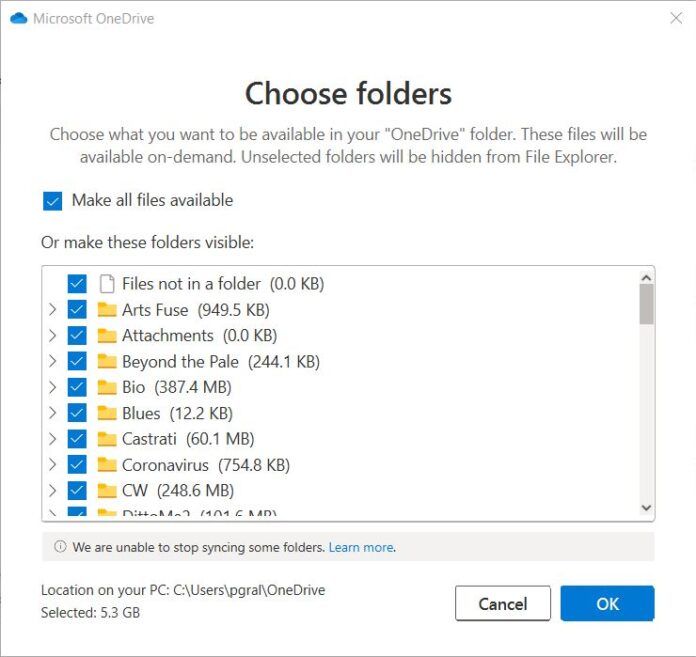Click the info icon in the sync warning
The image size is (696, 657).
tap(60, 547)
